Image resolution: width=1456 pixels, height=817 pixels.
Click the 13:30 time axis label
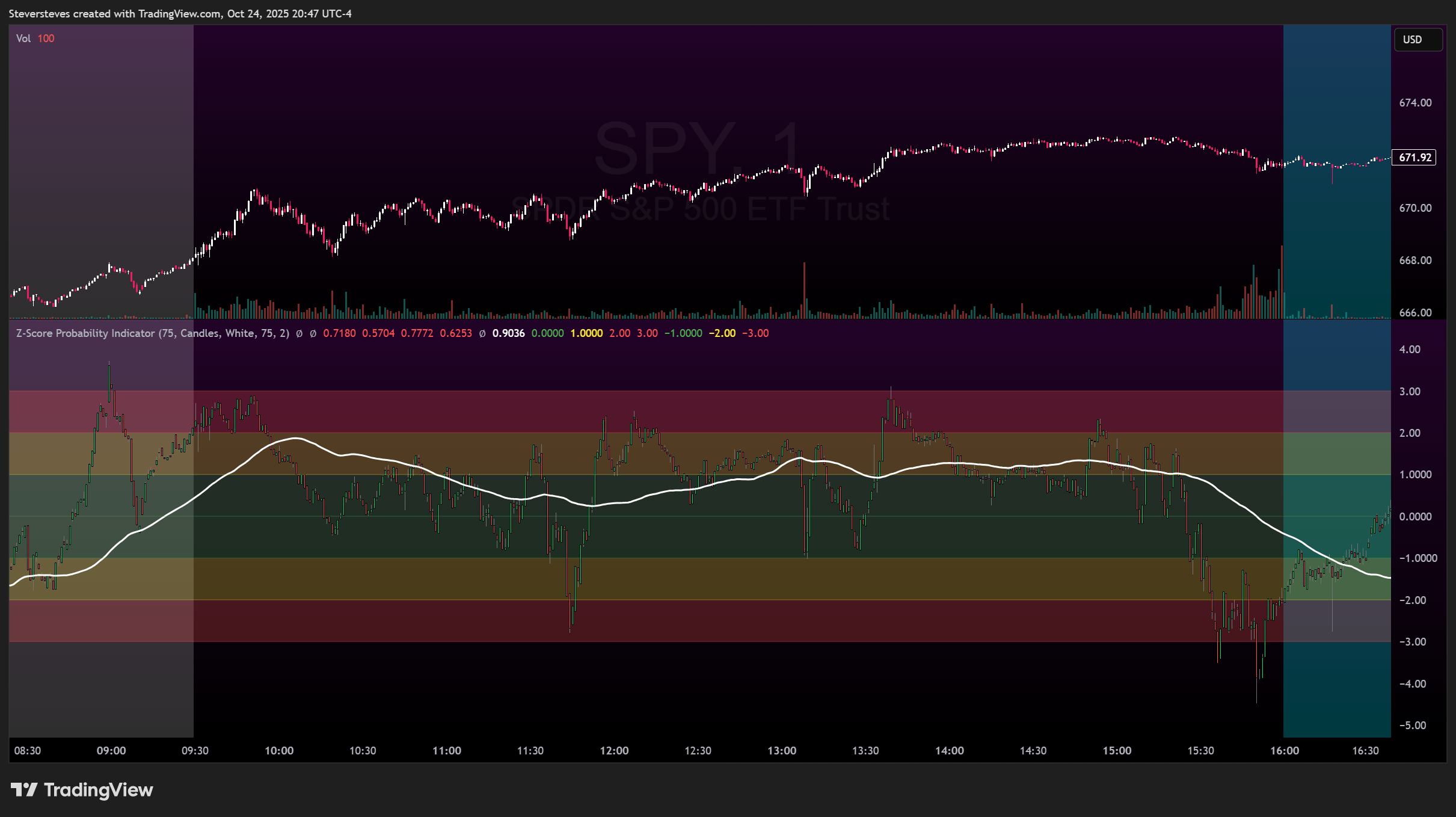click(865, 751)
